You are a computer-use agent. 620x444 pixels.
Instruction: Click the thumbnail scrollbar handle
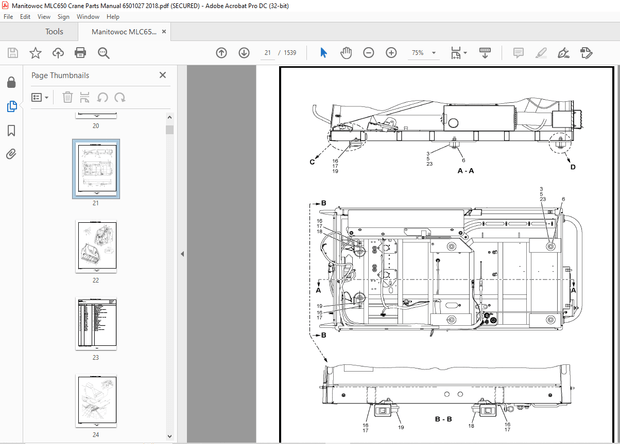tap(170, 130)
